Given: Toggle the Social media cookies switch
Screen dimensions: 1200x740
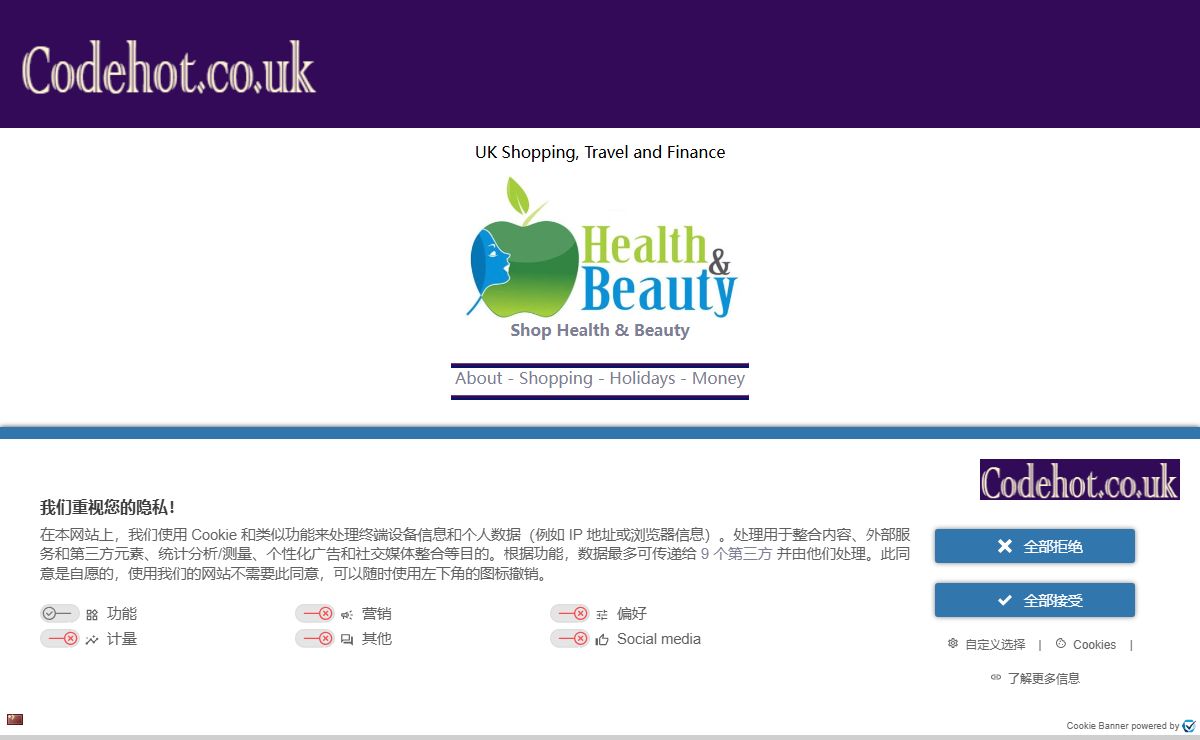Looking at the screenshot, I should click(569, 638).
